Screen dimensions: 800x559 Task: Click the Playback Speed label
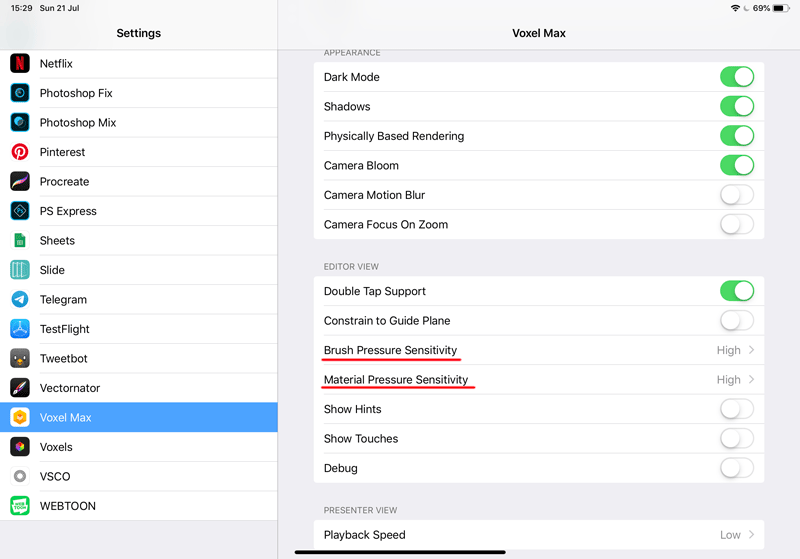click(x=365, y=535)
